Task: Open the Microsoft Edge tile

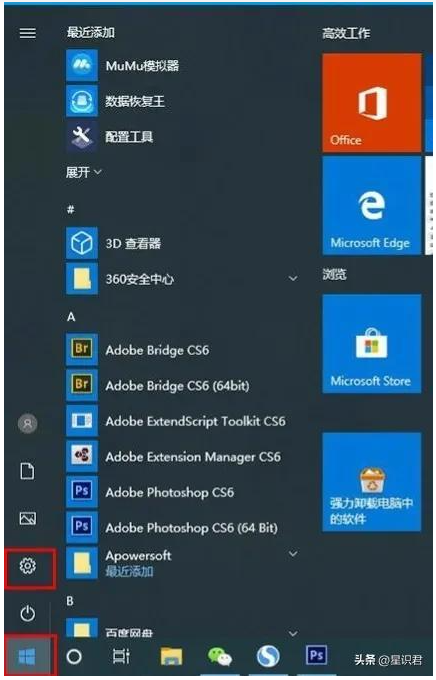Action: pos(372,206)
